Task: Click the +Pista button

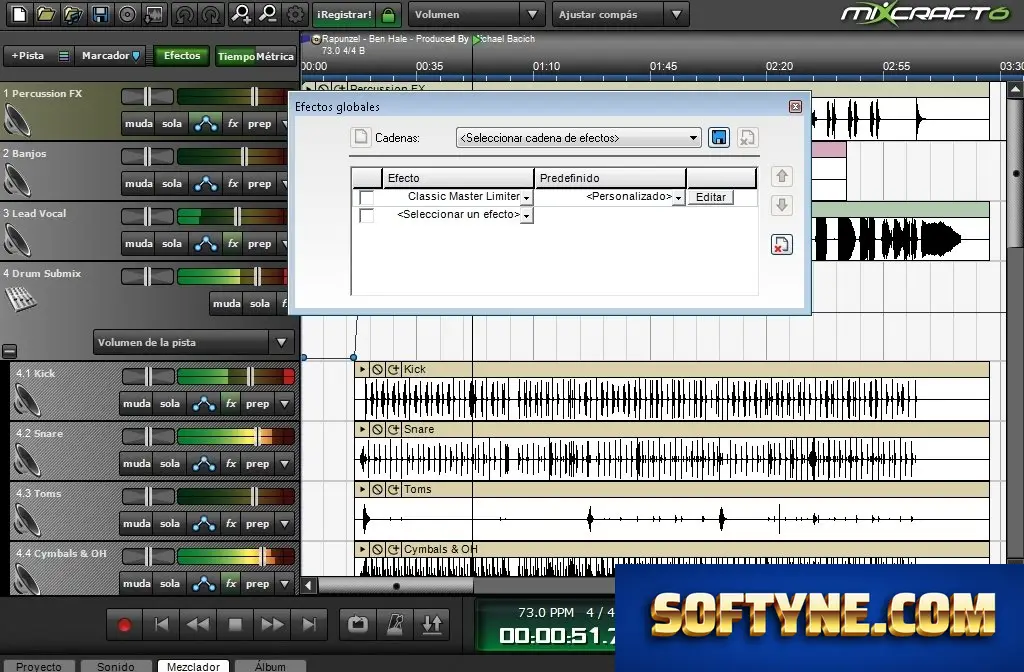Action: (27, 56)
